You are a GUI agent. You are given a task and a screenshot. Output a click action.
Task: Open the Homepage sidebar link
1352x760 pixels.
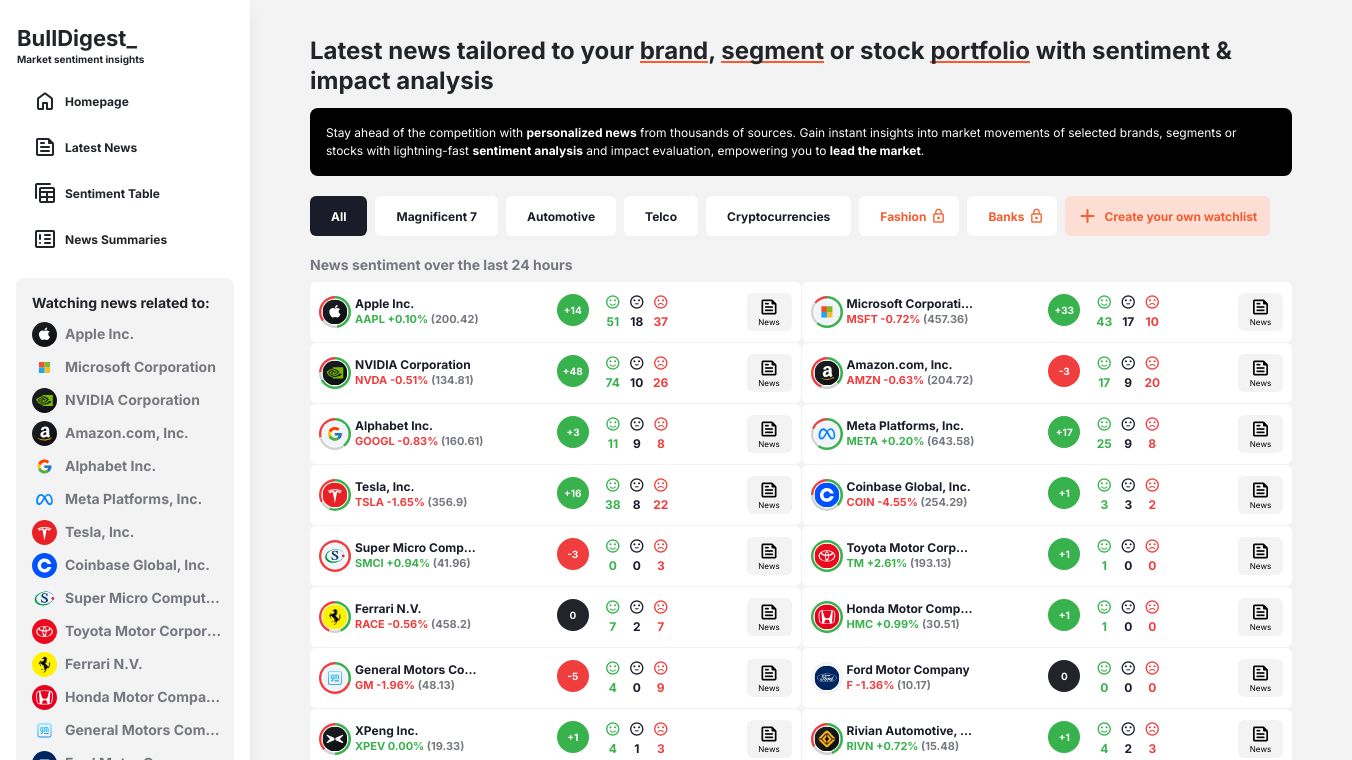click(x=96, y=102)
